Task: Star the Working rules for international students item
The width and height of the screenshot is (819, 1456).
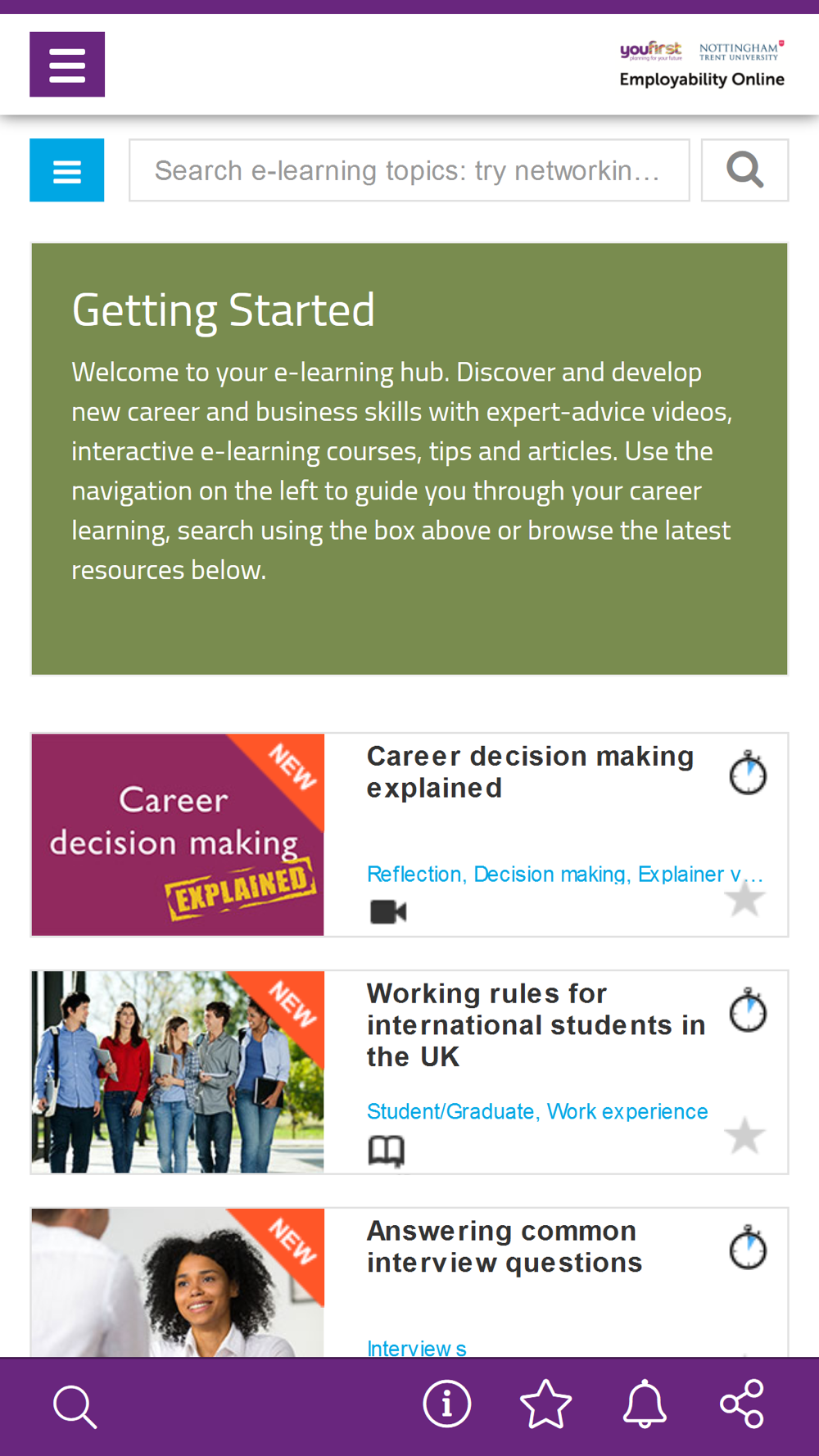Action: [744, 1136]
